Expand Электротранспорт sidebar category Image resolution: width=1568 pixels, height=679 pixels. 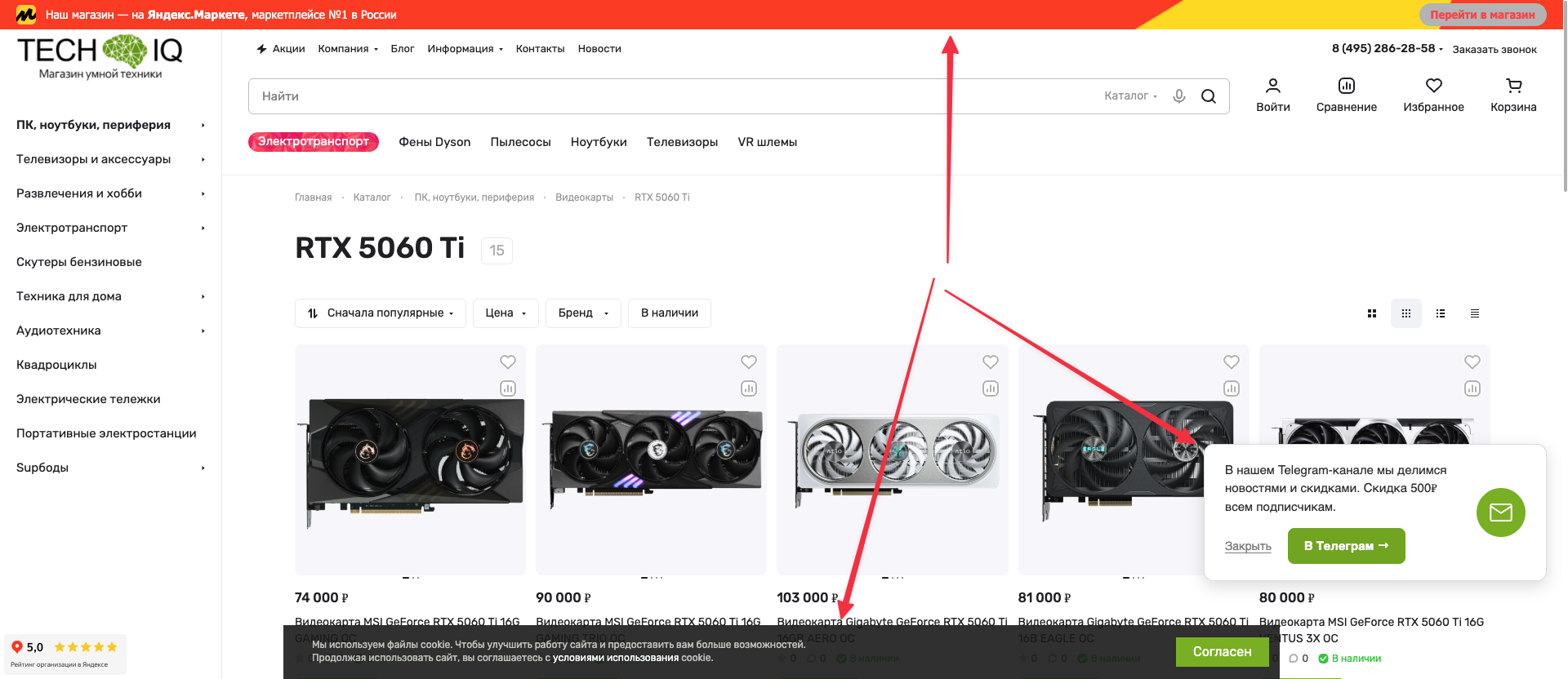point(110,228)
